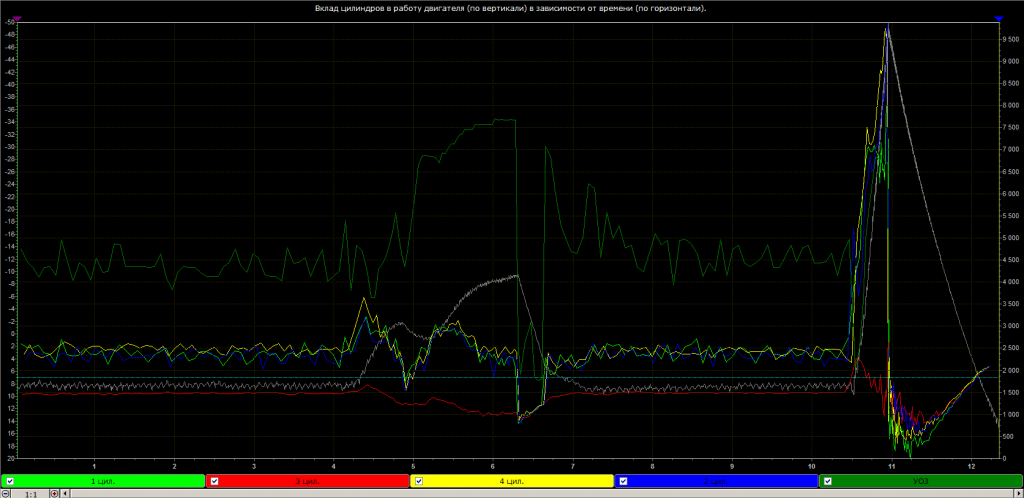
Task: Click the horizontal scrollbar track
Action: 542,494
